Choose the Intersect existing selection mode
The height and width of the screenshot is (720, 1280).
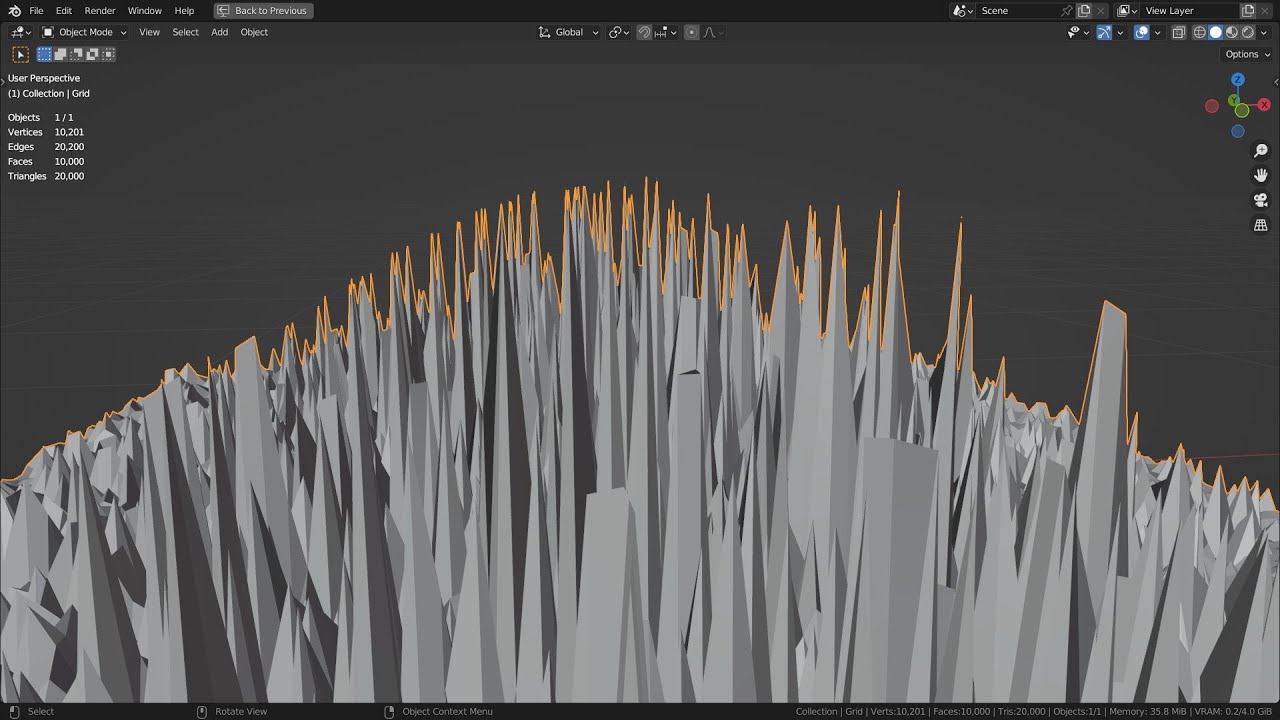108,54
